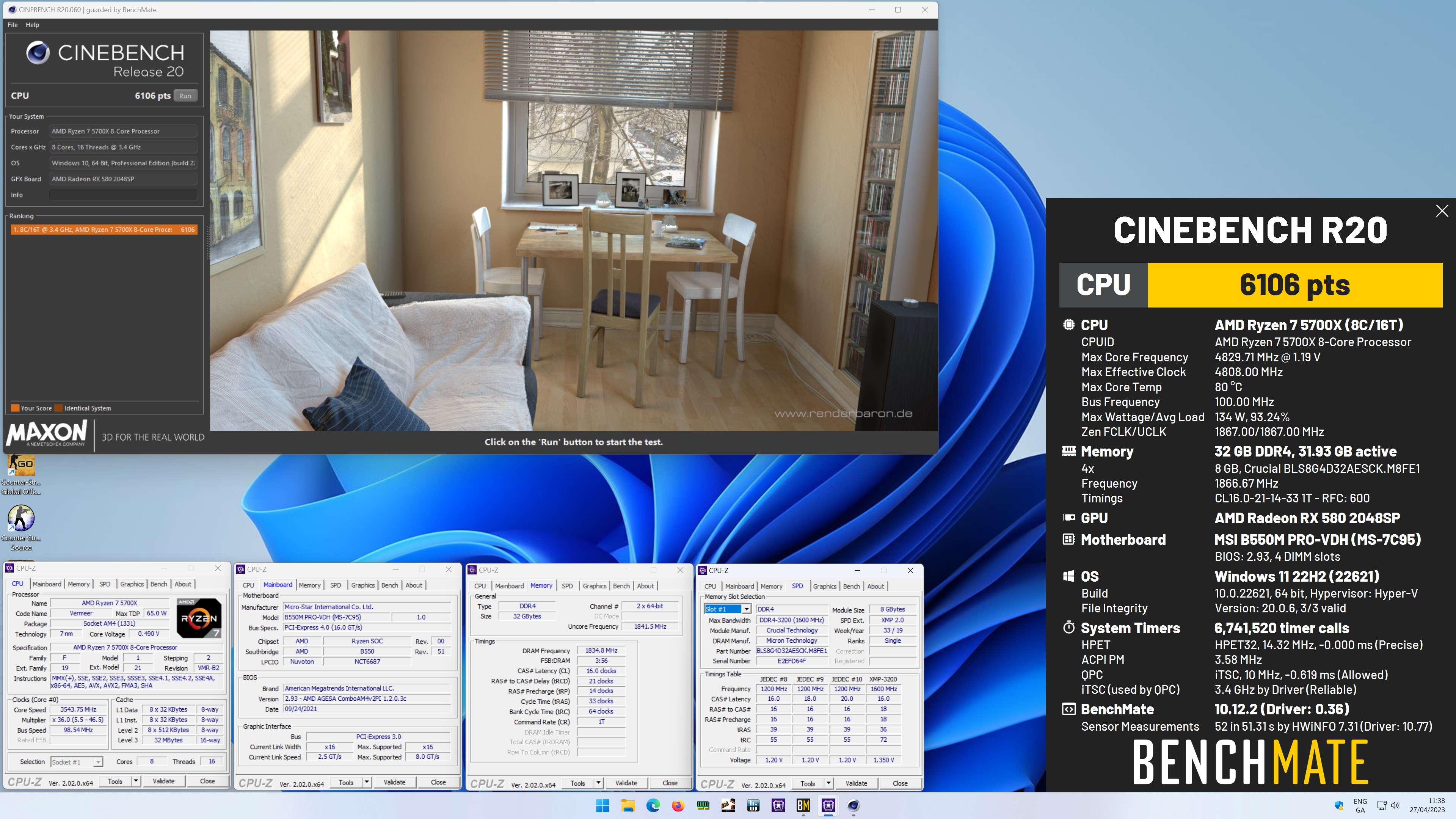Open File Explorer from the taskbar
1456x819 pixels.
(628, 805)
